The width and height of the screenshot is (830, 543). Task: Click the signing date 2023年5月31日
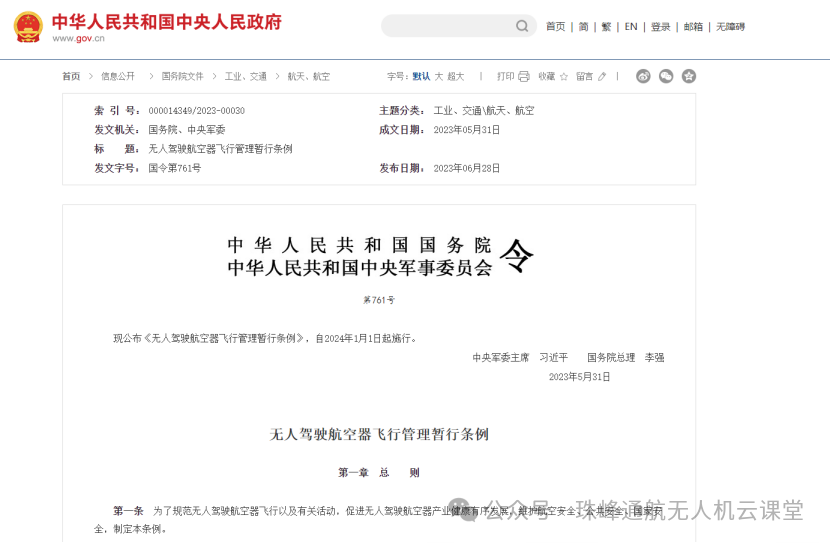point(580,377)
